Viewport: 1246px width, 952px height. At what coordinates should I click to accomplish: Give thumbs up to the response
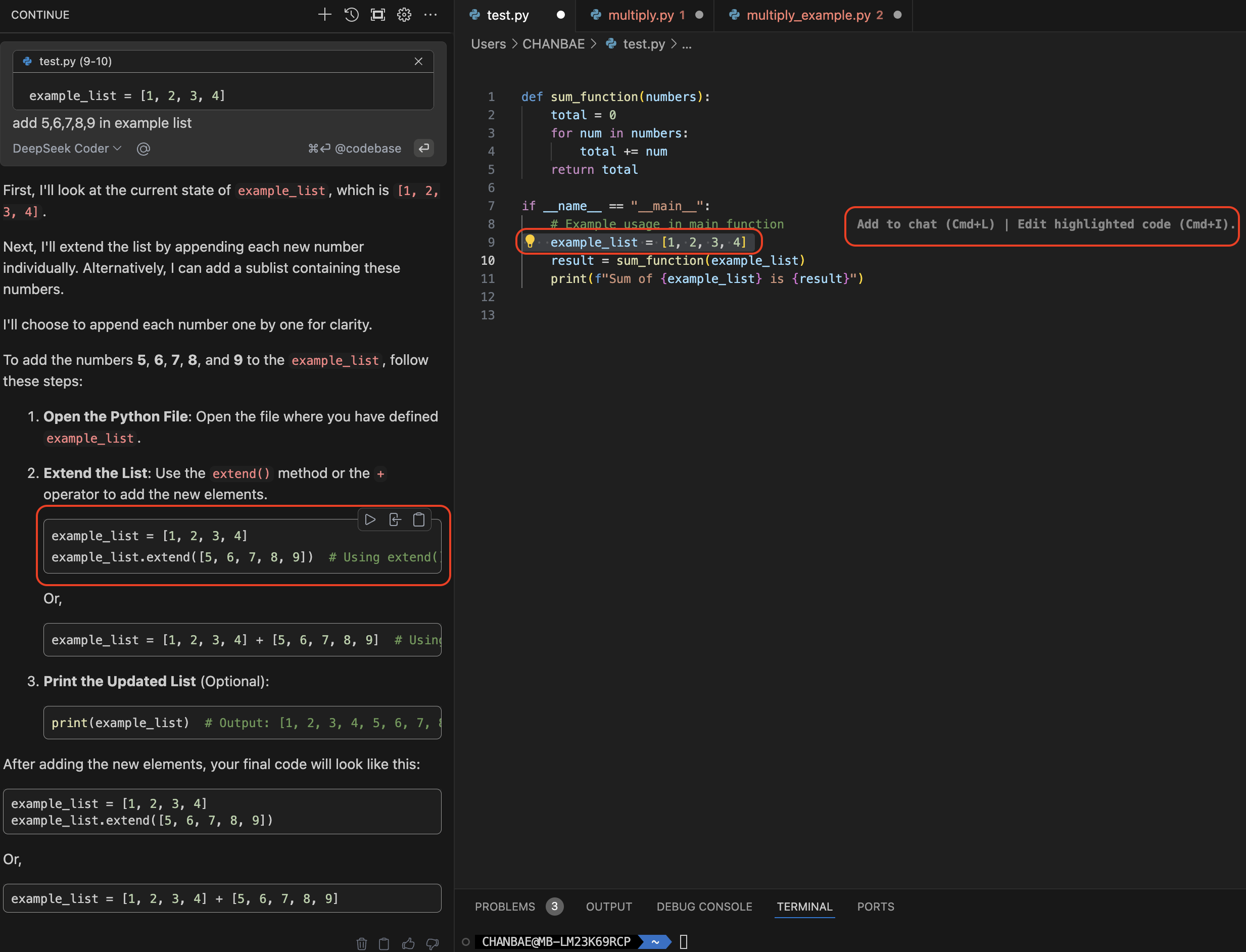[408, 943]
